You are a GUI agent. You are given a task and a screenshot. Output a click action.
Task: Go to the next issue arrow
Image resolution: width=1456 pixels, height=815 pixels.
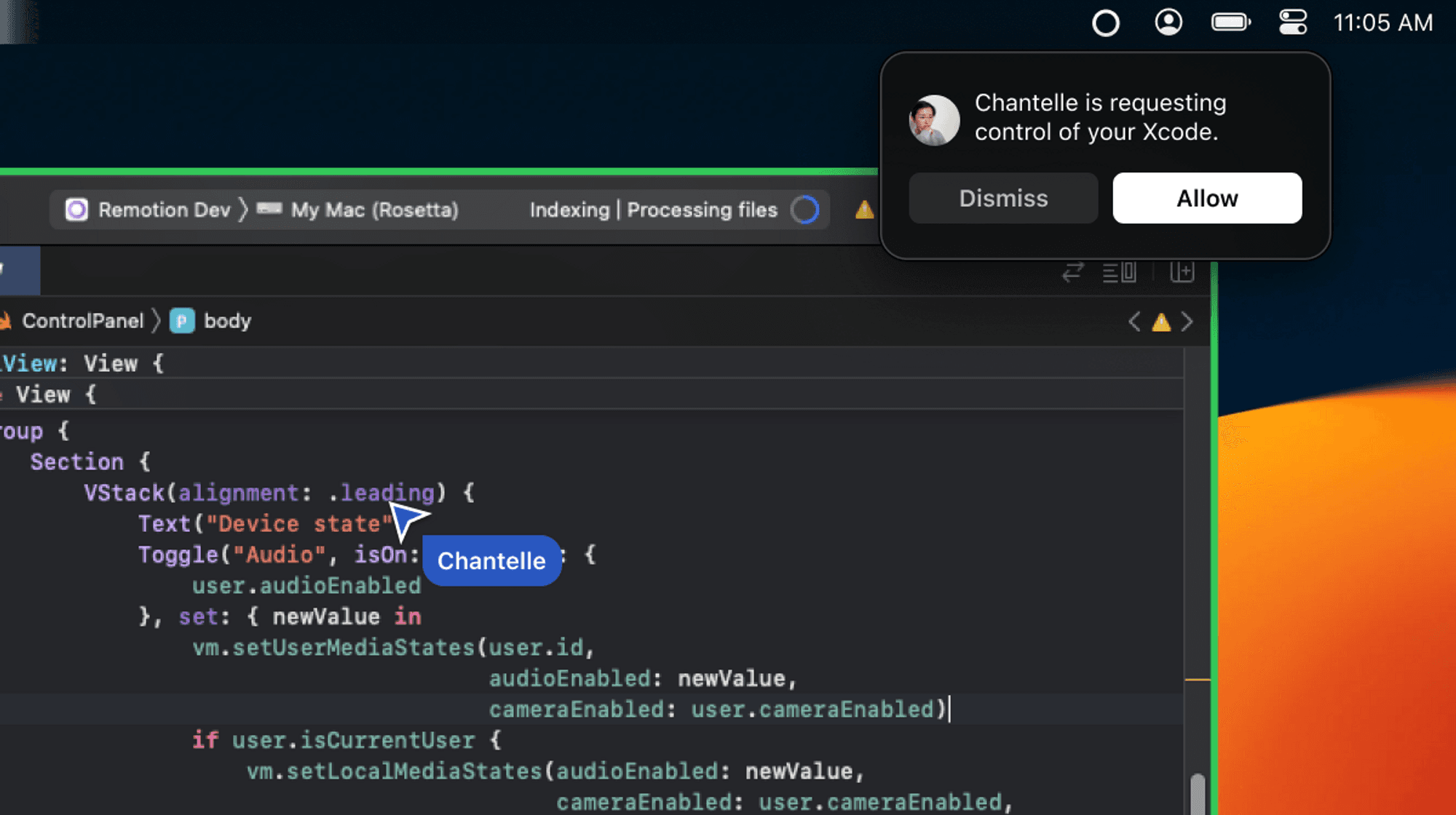pos(1187,322)
